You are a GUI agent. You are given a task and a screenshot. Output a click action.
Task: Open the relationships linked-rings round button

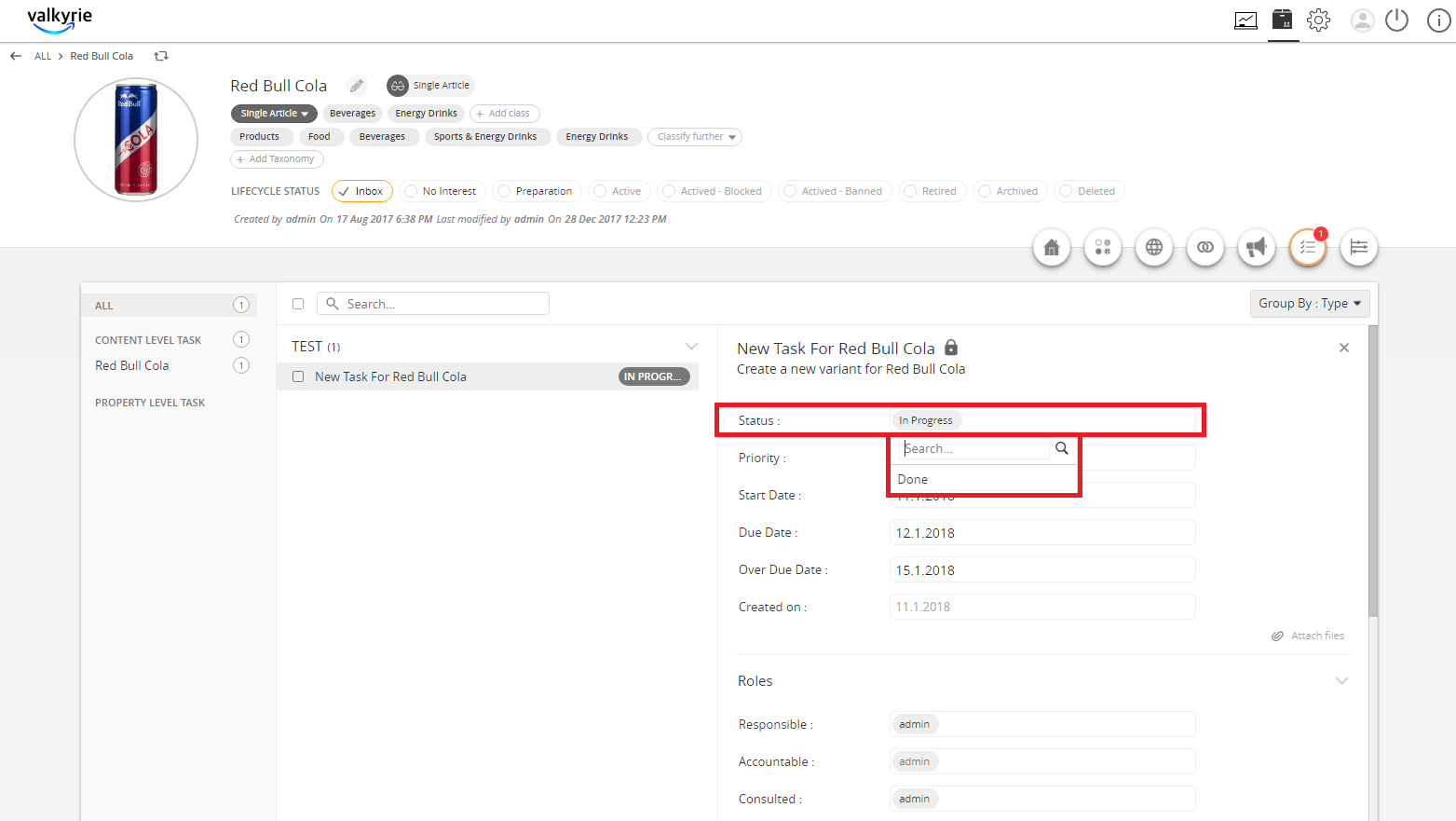point(1205,247)
